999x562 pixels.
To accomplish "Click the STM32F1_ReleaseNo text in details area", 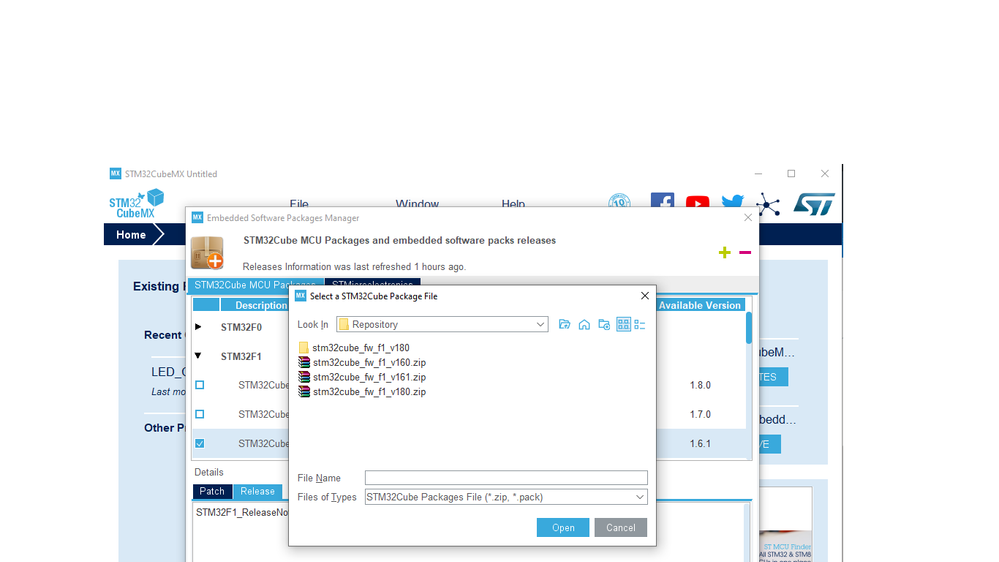I will [x=242, y=512].
